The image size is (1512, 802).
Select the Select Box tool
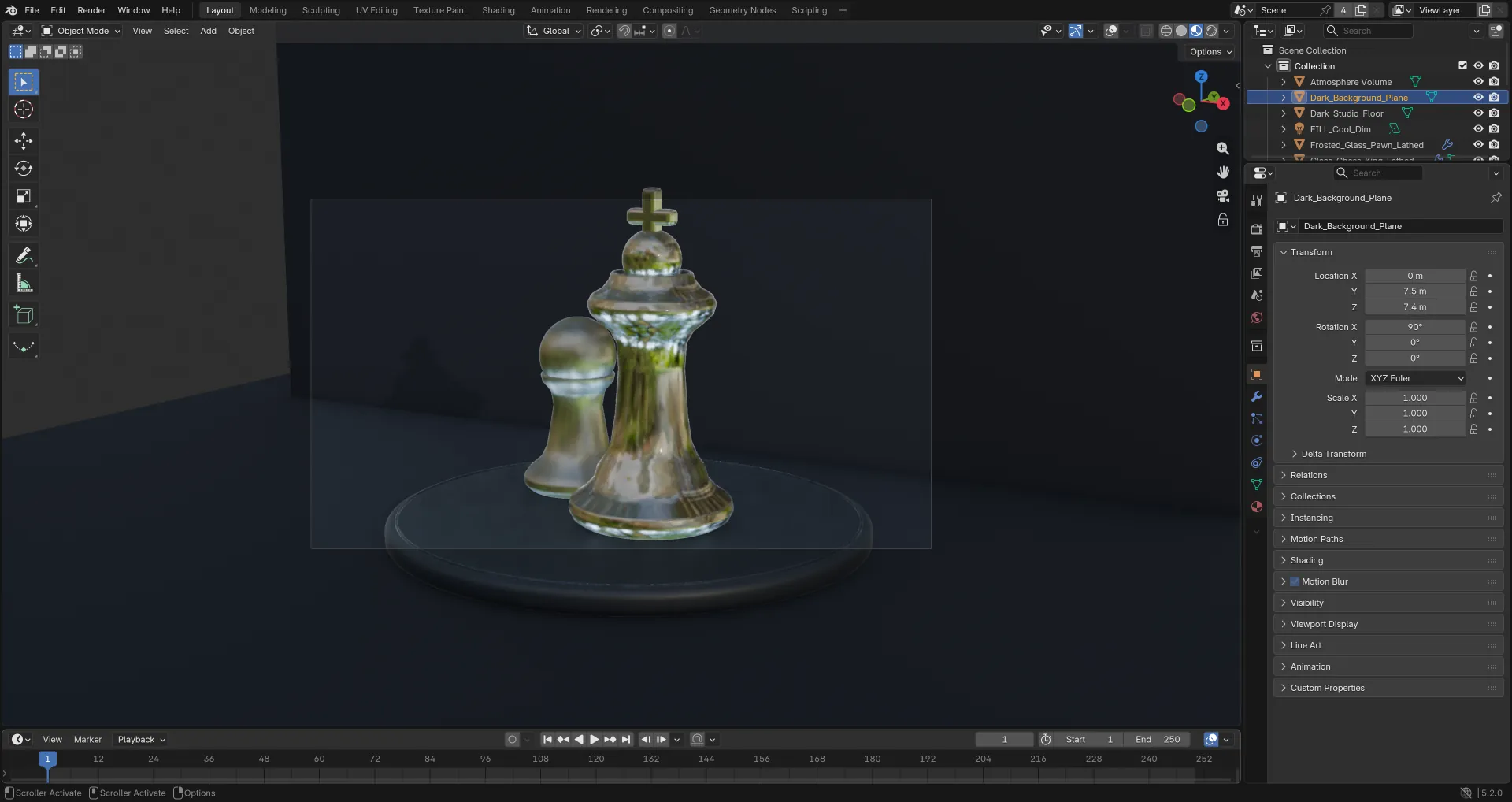tap(24, 82)
